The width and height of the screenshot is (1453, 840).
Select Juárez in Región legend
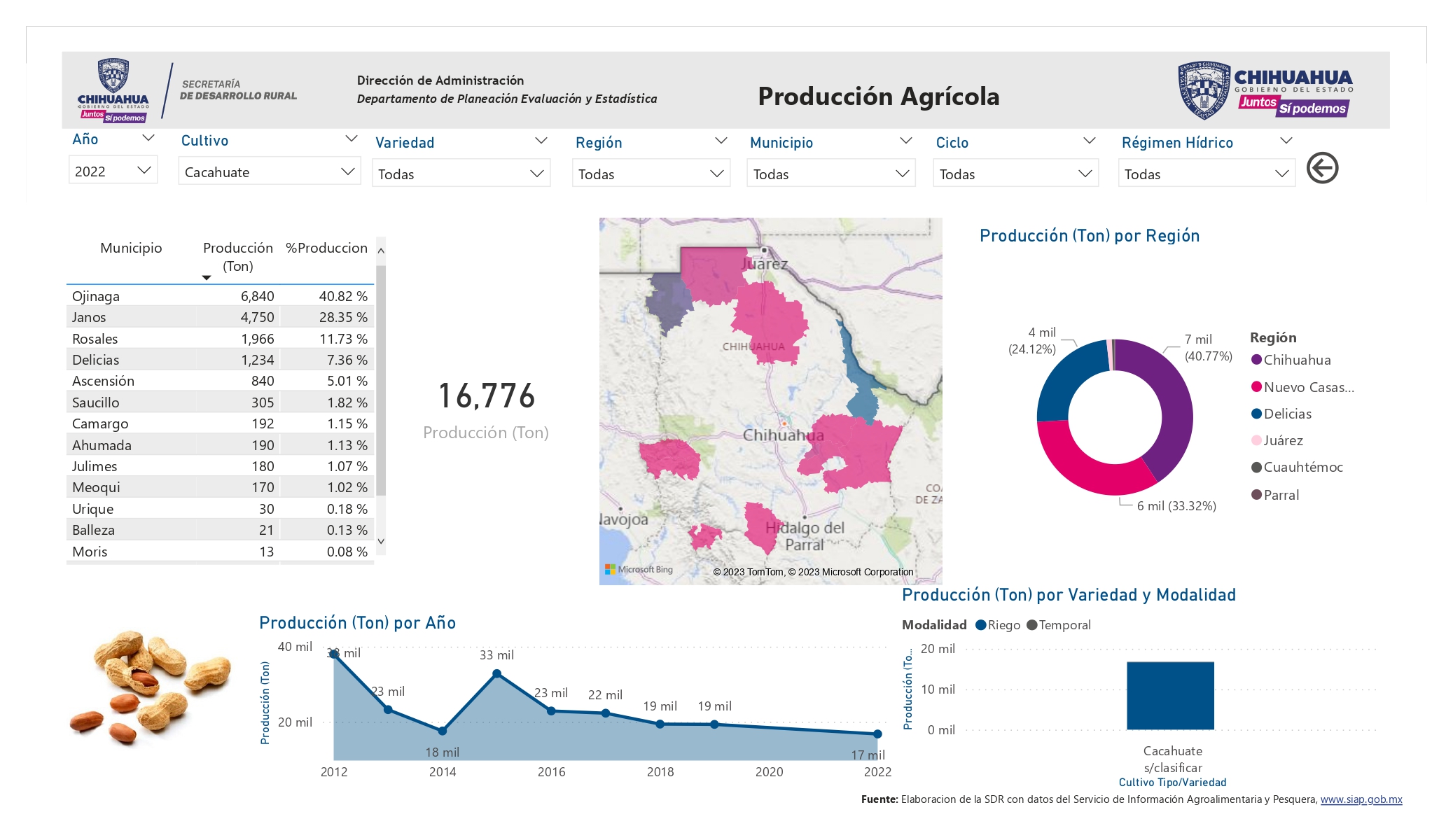(x=1277, y=440)
